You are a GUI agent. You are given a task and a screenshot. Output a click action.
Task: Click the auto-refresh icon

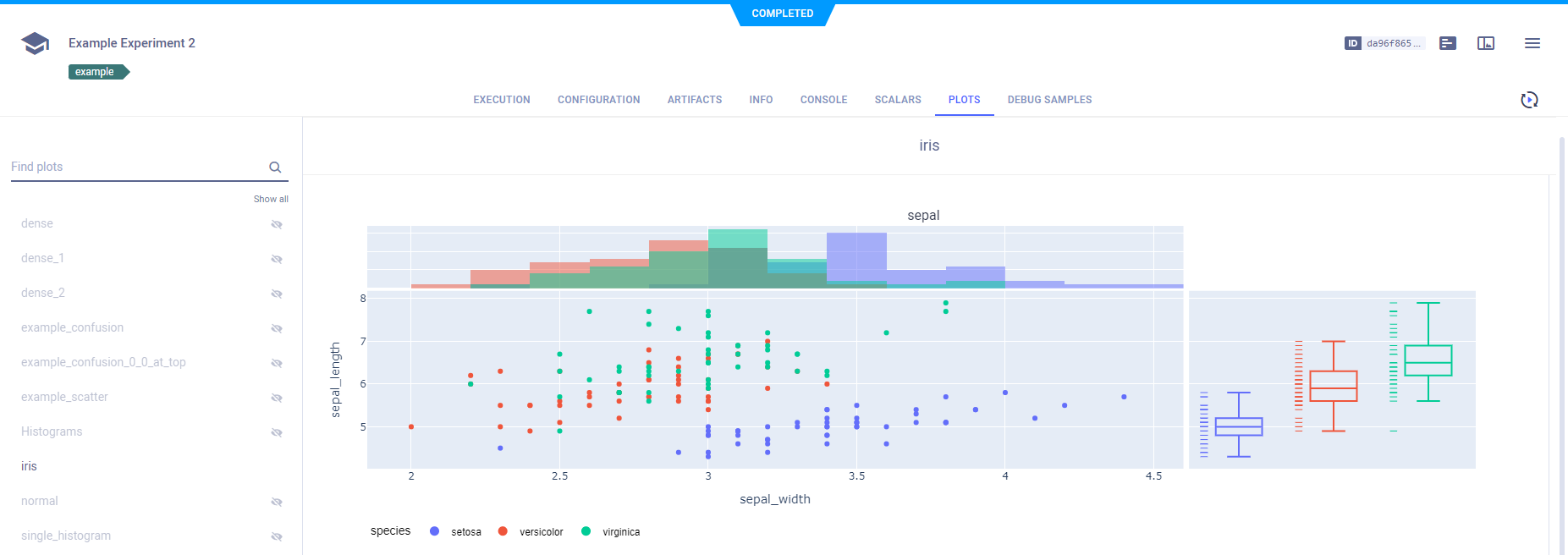(x=1528, y=100)
